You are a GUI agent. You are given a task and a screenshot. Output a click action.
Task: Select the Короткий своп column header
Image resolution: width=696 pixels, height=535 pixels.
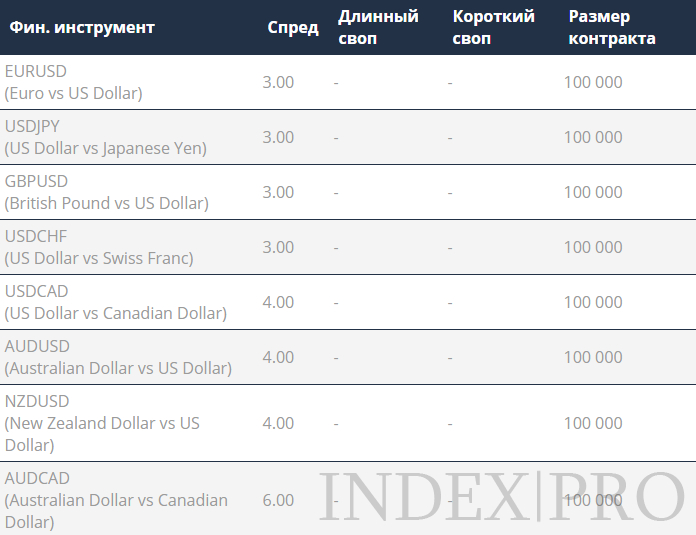point(494,28)
